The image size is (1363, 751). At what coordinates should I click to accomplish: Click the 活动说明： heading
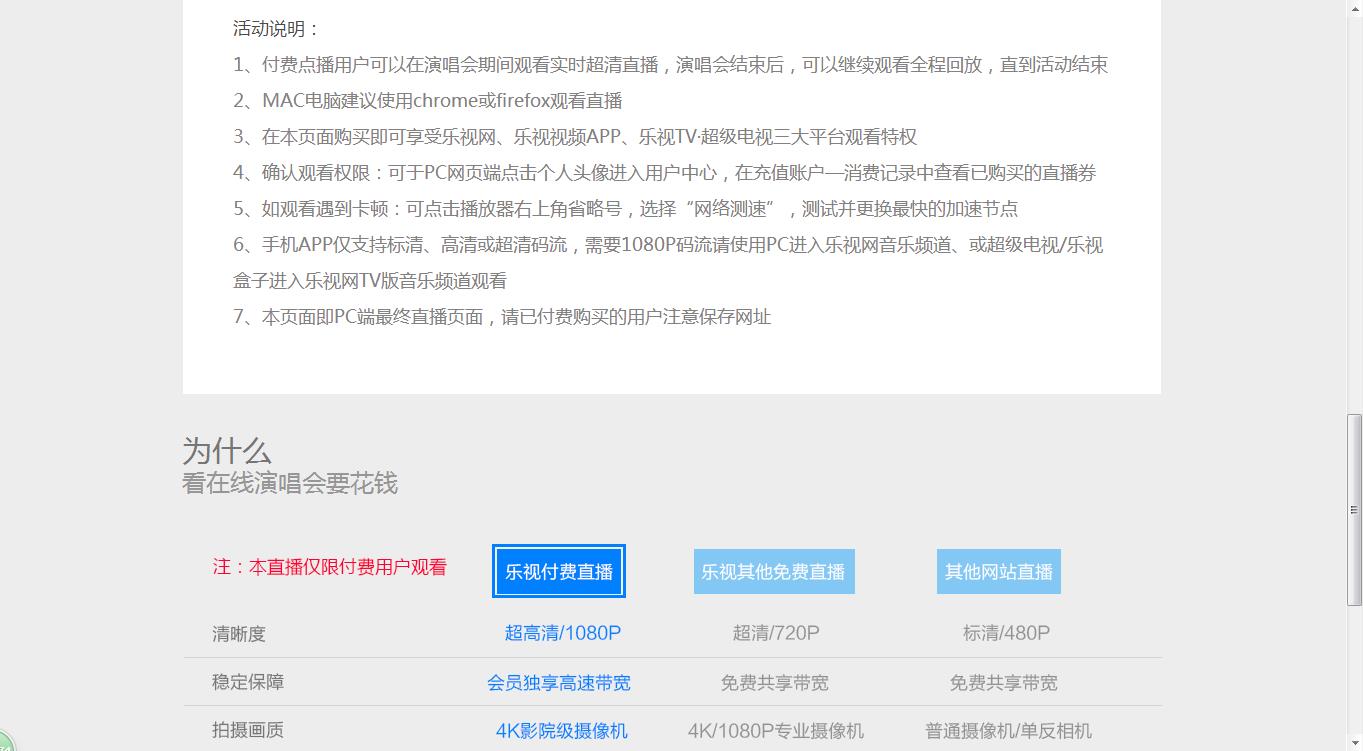tap(277, 29)
